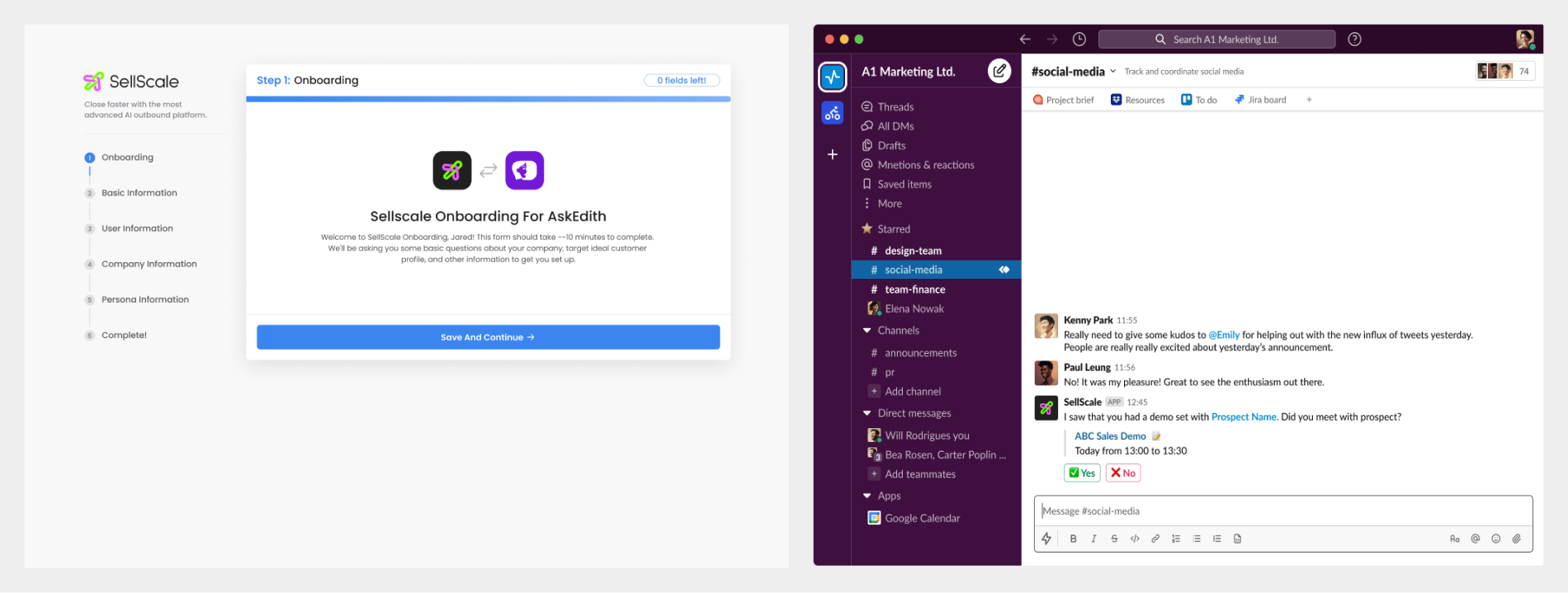Open the Prospect Name link
Viewport: 1568px width, 593px height.
click(1244, 417)
